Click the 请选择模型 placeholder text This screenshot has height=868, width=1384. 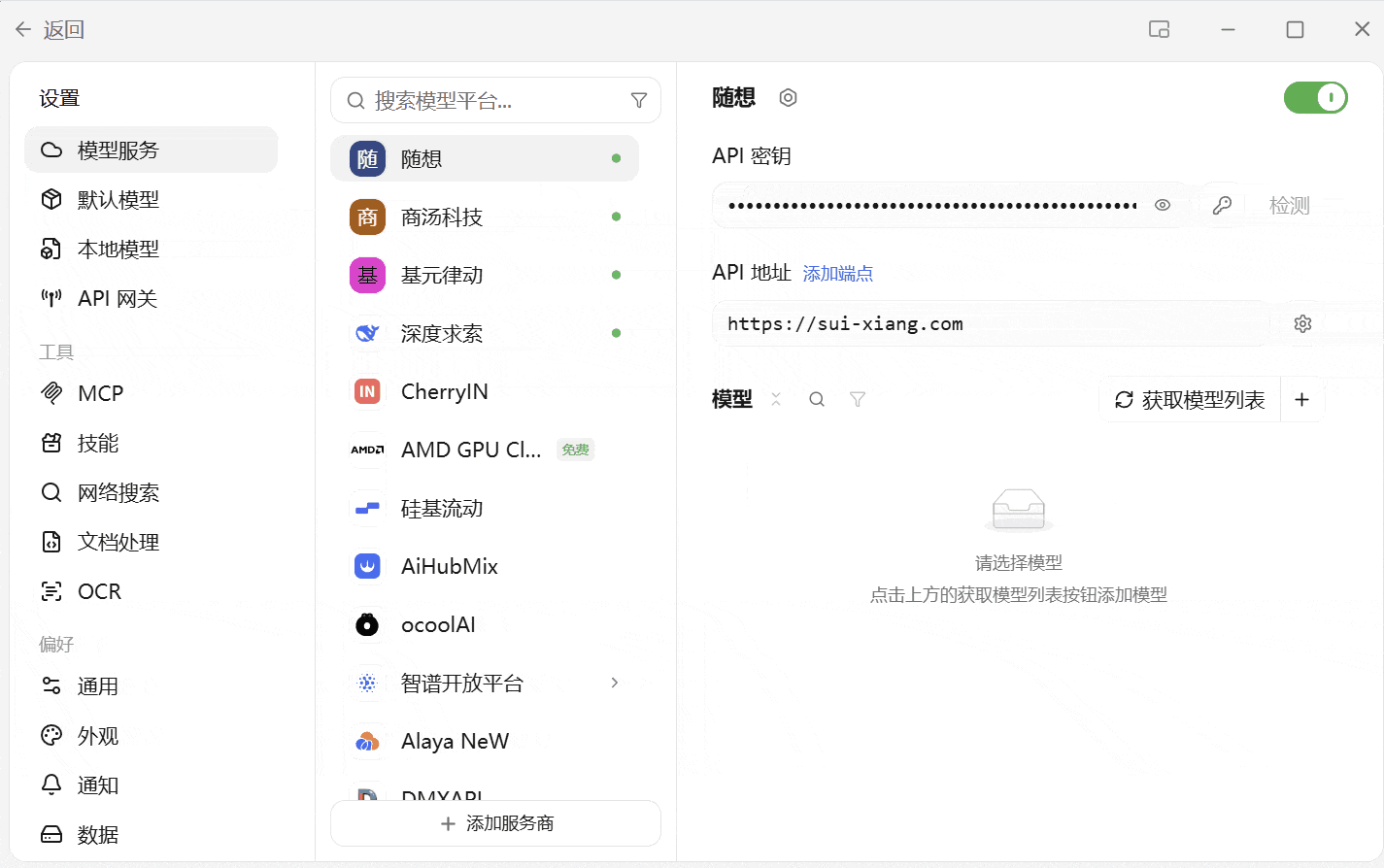click(x=1019, y=562)
